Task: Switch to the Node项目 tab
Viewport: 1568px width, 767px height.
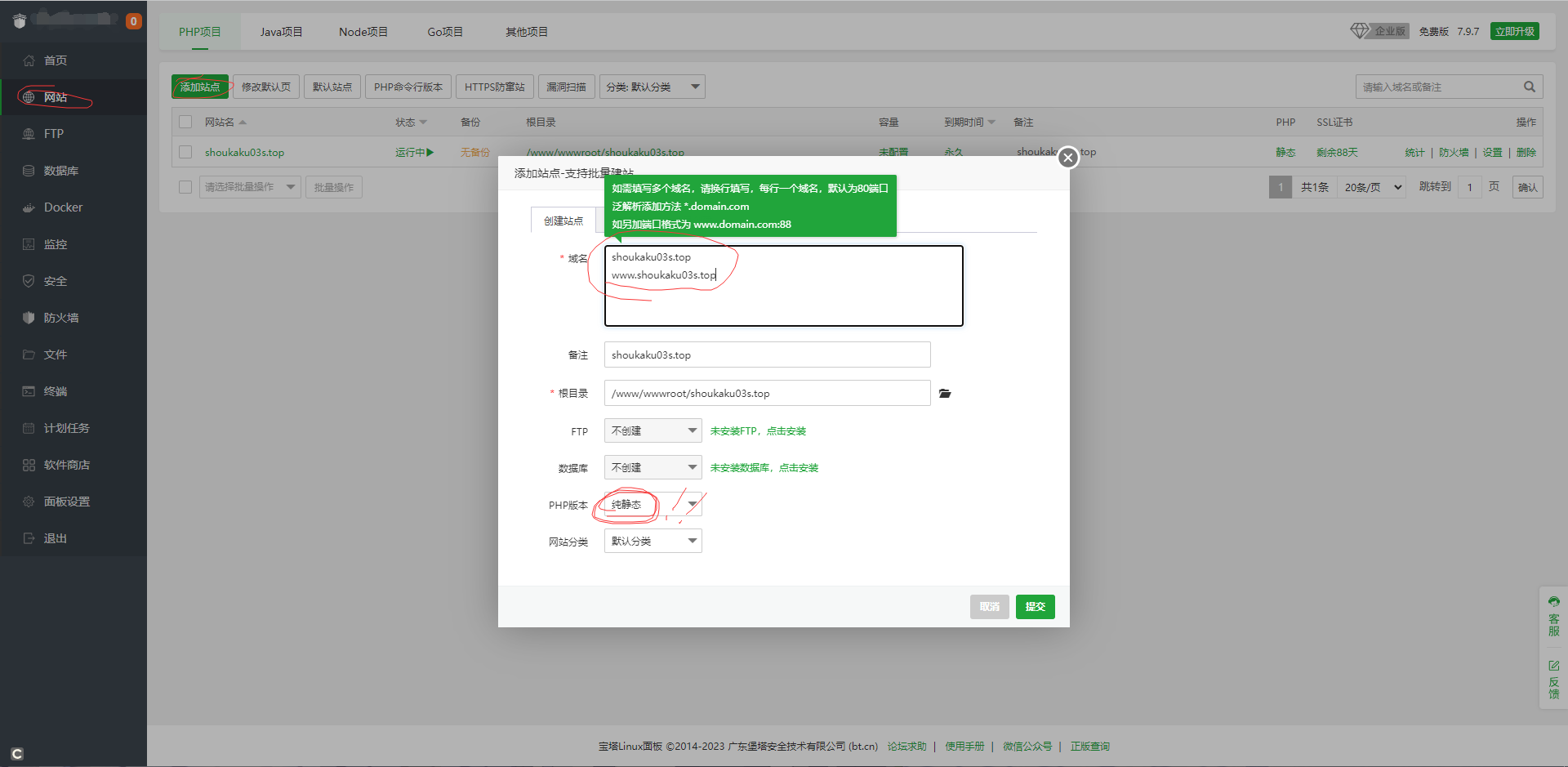Action: [363, 32]
